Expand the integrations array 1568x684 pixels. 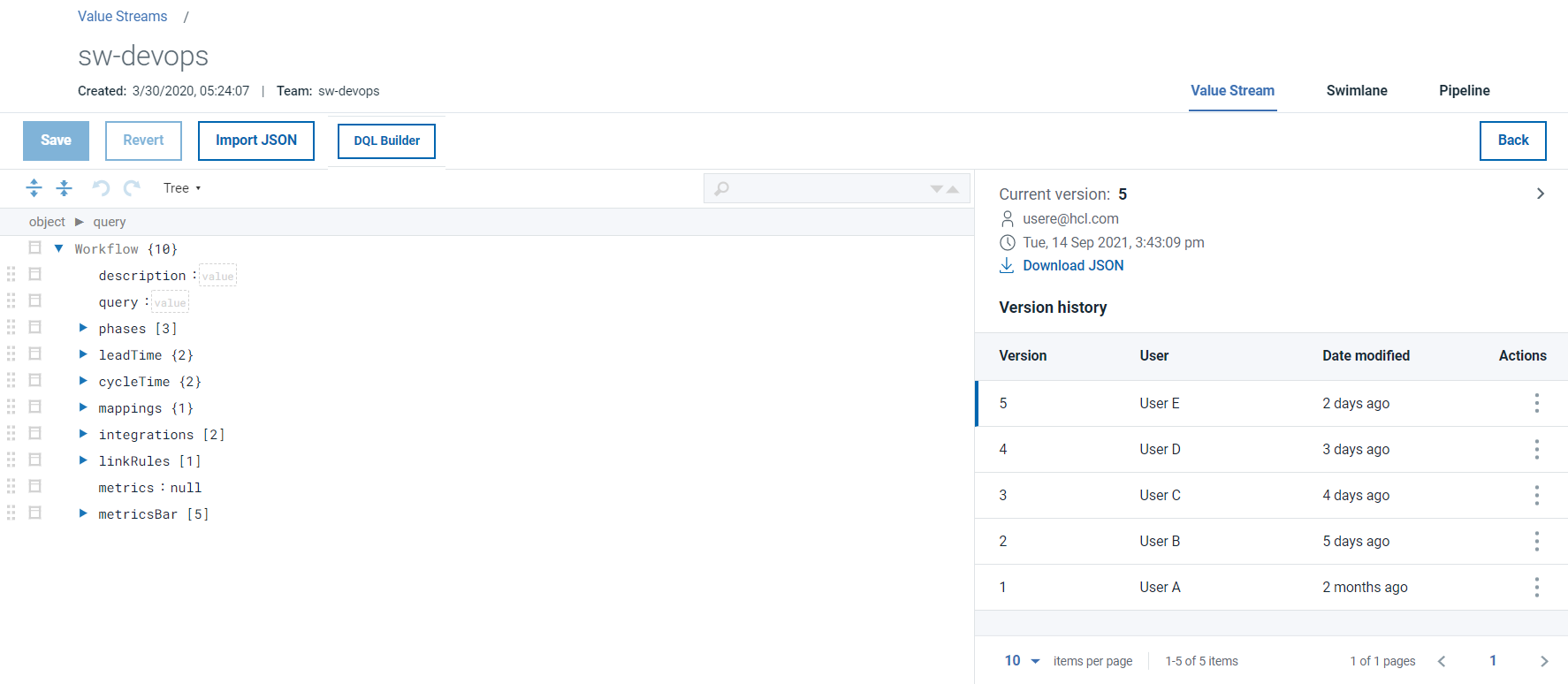click(83, 434)
